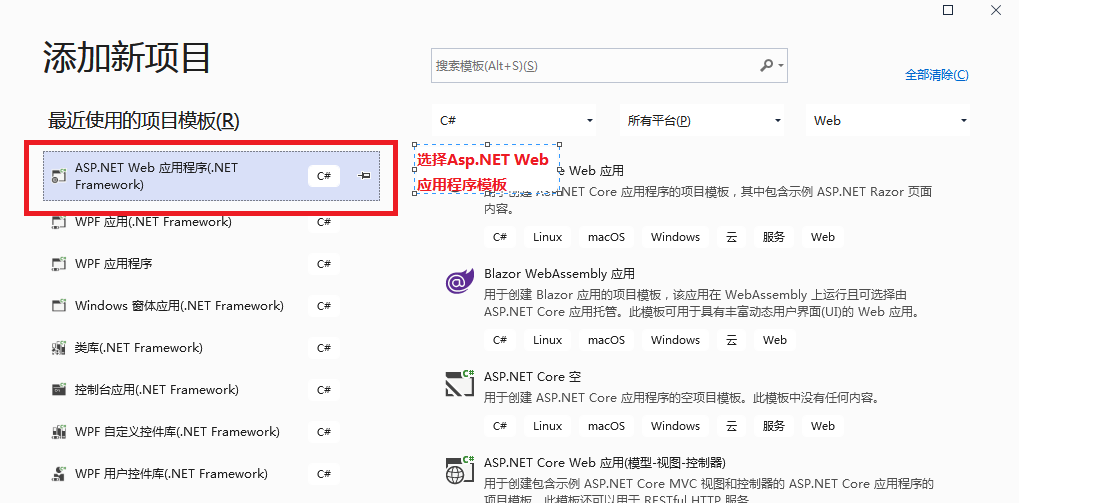Click 服务 tag under ASP.NET Core 空

[774, 426]
